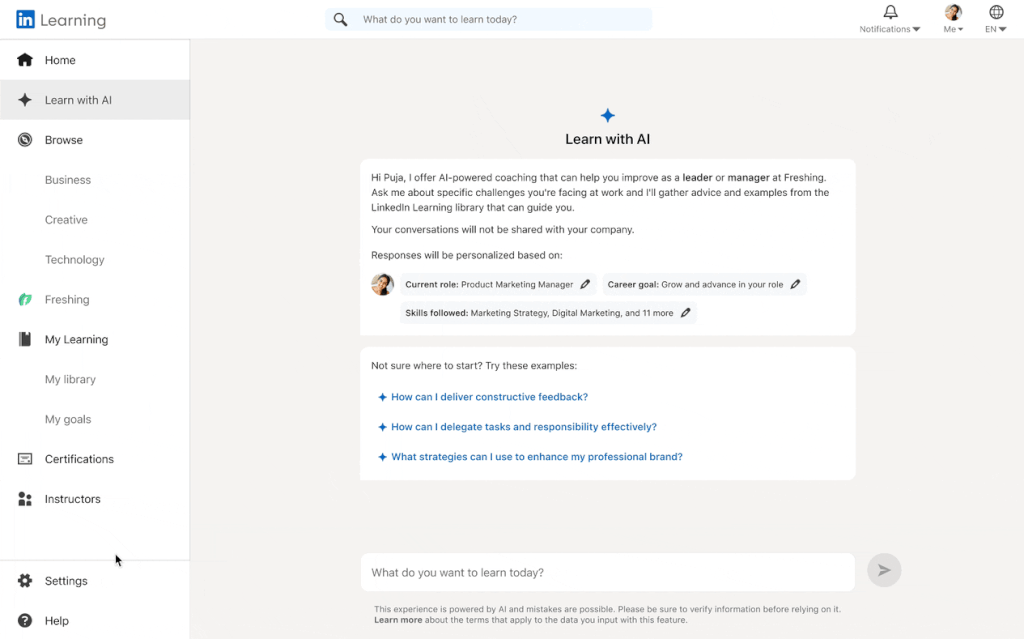Expand the Notifications dropdown
The image size is (1024, 639).
[889, 29]
